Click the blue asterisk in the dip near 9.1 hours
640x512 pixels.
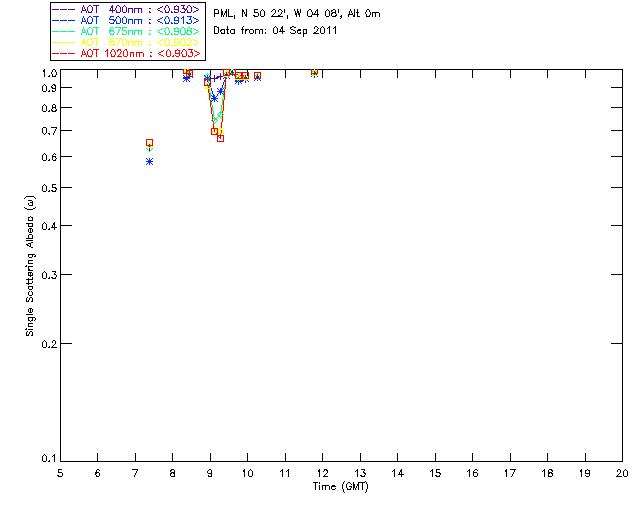[x=214, y=98]
